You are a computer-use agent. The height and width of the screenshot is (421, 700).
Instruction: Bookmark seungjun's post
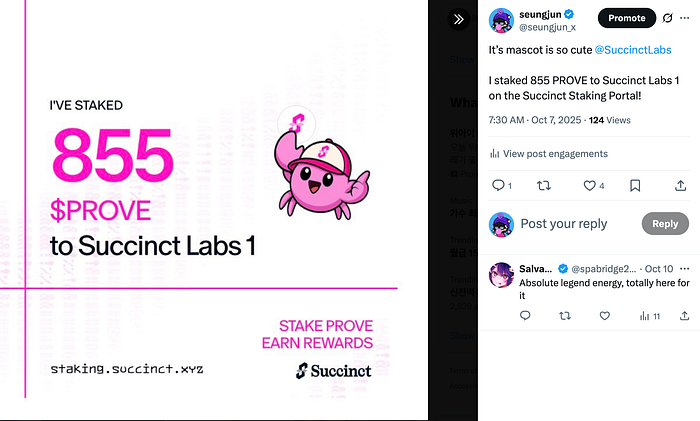[635, 185]
